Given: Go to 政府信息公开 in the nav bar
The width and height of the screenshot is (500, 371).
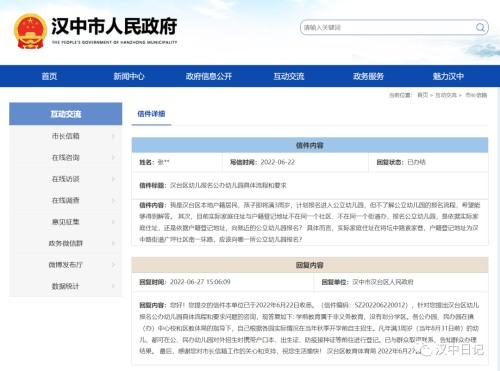Looking at the screenshot, I should pos(209,76).
